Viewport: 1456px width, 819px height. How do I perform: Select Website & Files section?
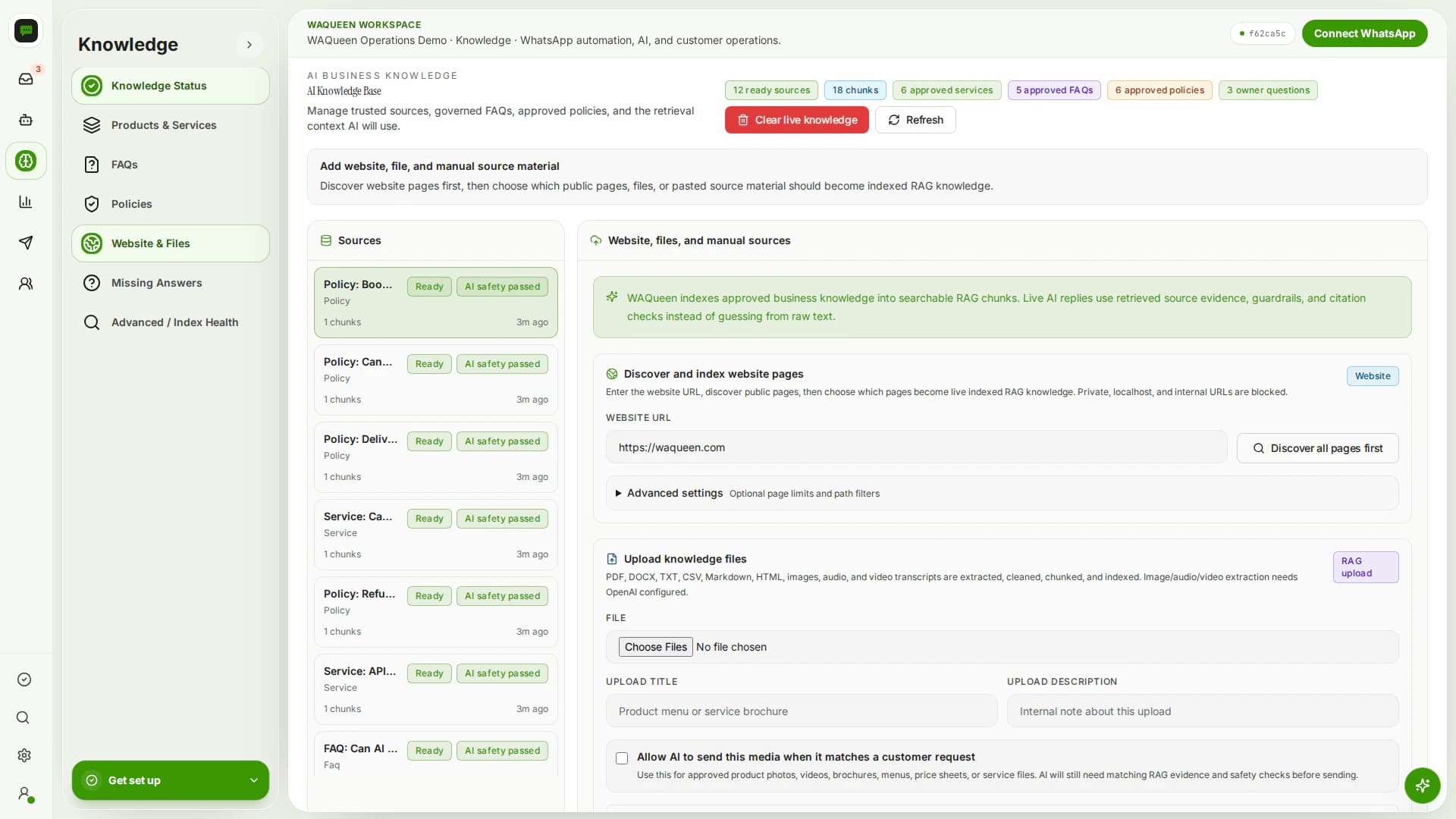click(171, 243)
